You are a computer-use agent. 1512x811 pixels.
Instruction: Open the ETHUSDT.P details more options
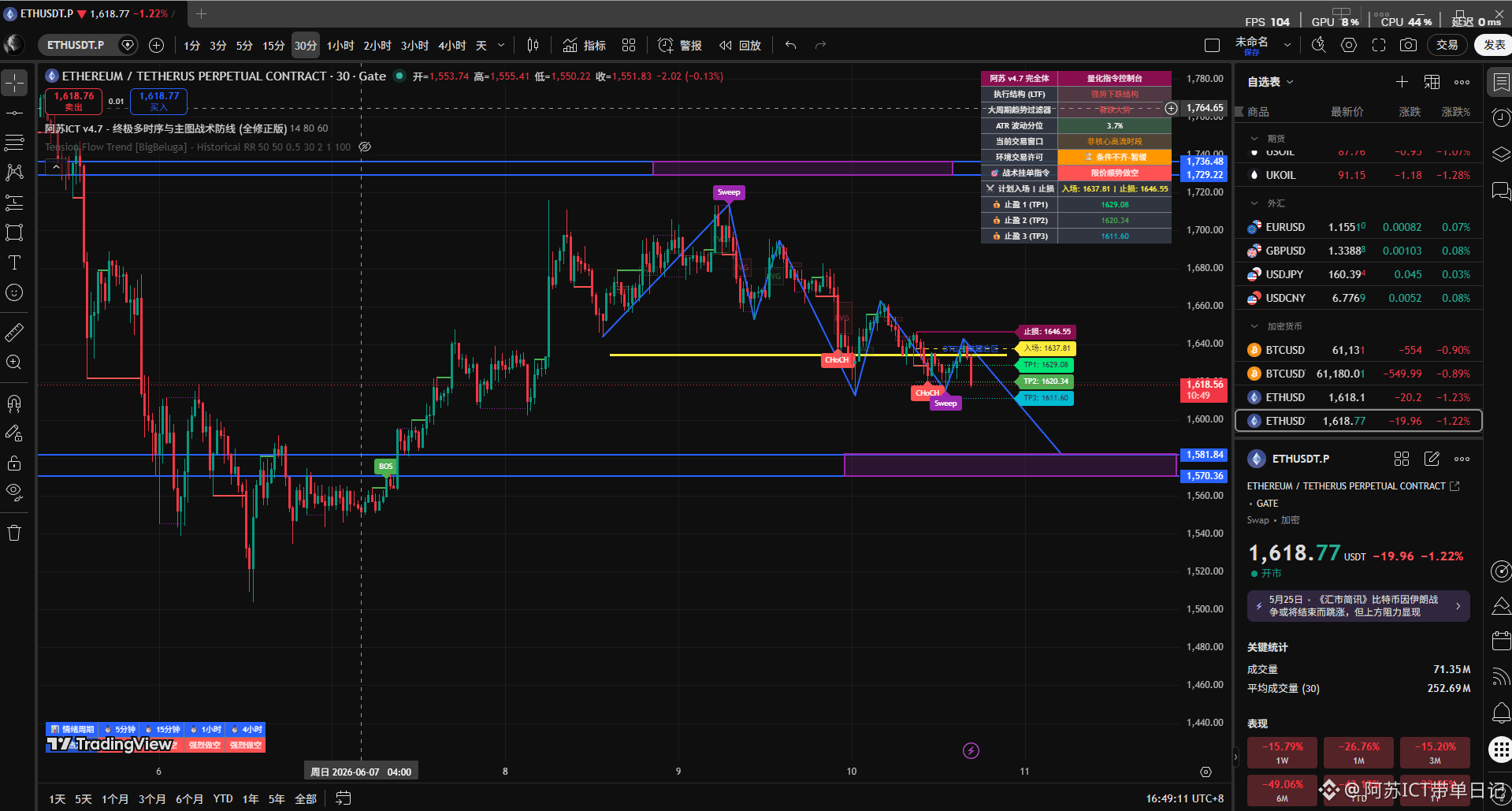point(1462,459)
